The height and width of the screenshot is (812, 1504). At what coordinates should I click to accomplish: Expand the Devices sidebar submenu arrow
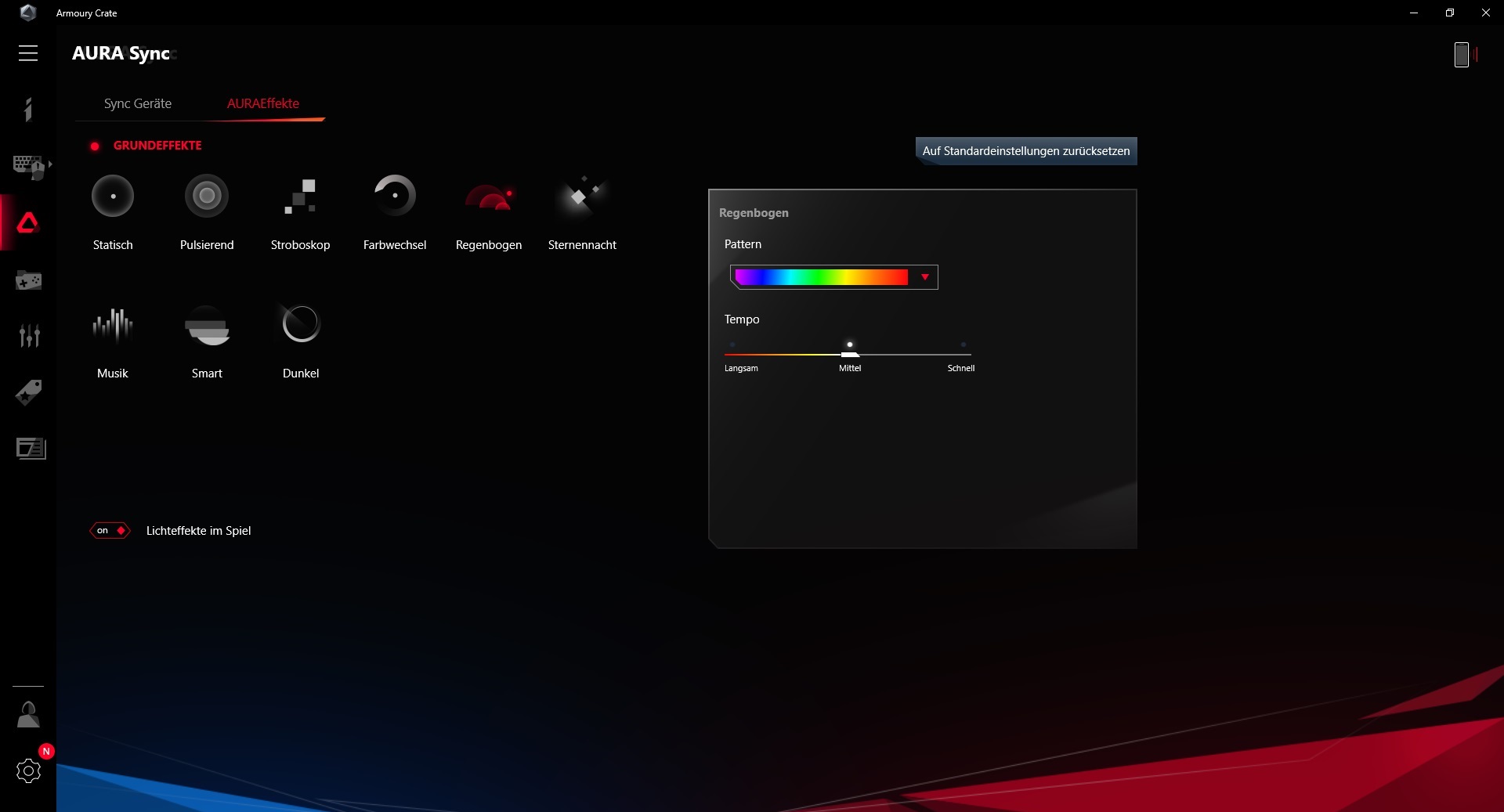pyautogui.click(x=50, y=164)
